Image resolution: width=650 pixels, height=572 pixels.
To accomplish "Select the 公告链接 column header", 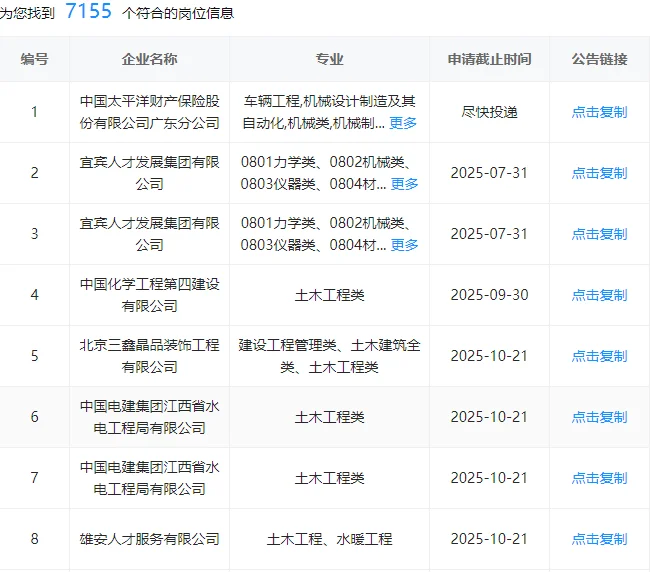I will [599, 59].
